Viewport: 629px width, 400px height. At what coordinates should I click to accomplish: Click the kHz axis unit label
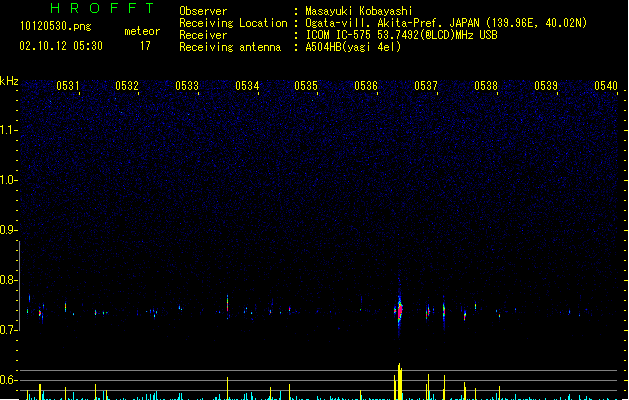(x=9, y=81)
